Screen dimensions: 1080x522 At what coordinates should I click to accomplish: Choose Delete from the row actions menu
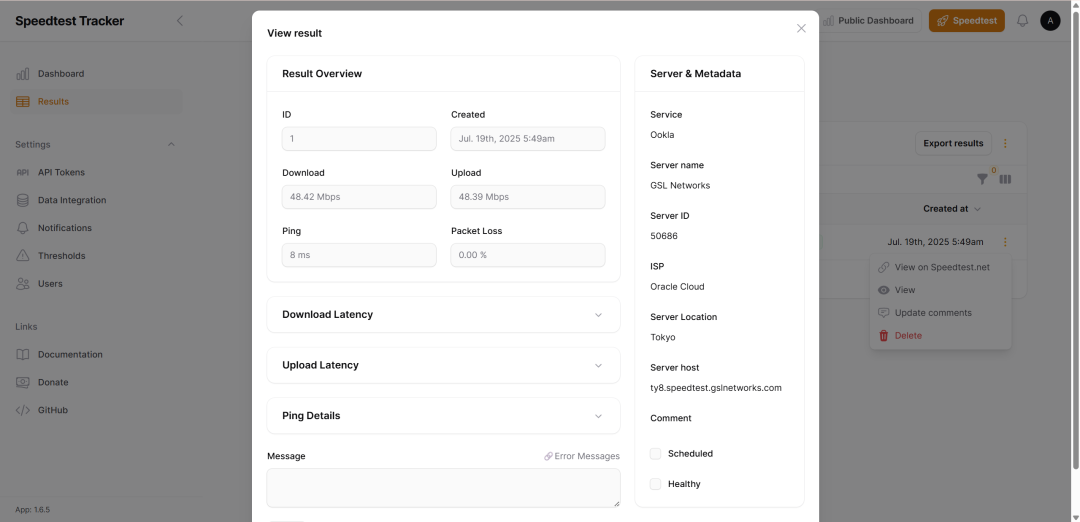click(907, 336)
